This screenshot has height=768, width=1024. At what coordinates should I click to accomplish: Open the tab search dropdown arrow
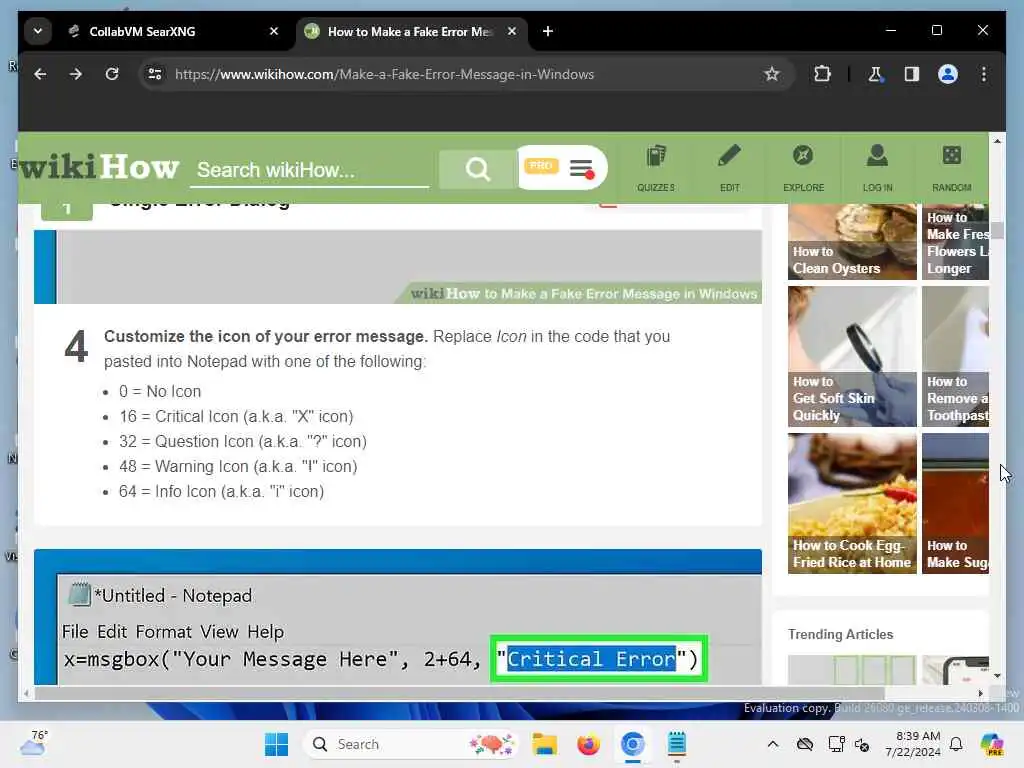coord(38,31)
